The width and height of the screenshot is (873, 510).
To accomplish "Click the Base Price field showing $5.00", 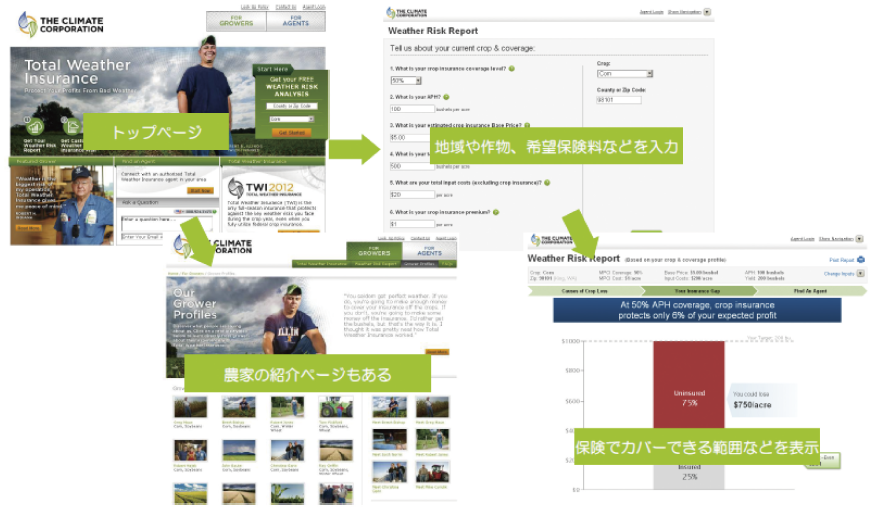I will click(x=411, y=138).
